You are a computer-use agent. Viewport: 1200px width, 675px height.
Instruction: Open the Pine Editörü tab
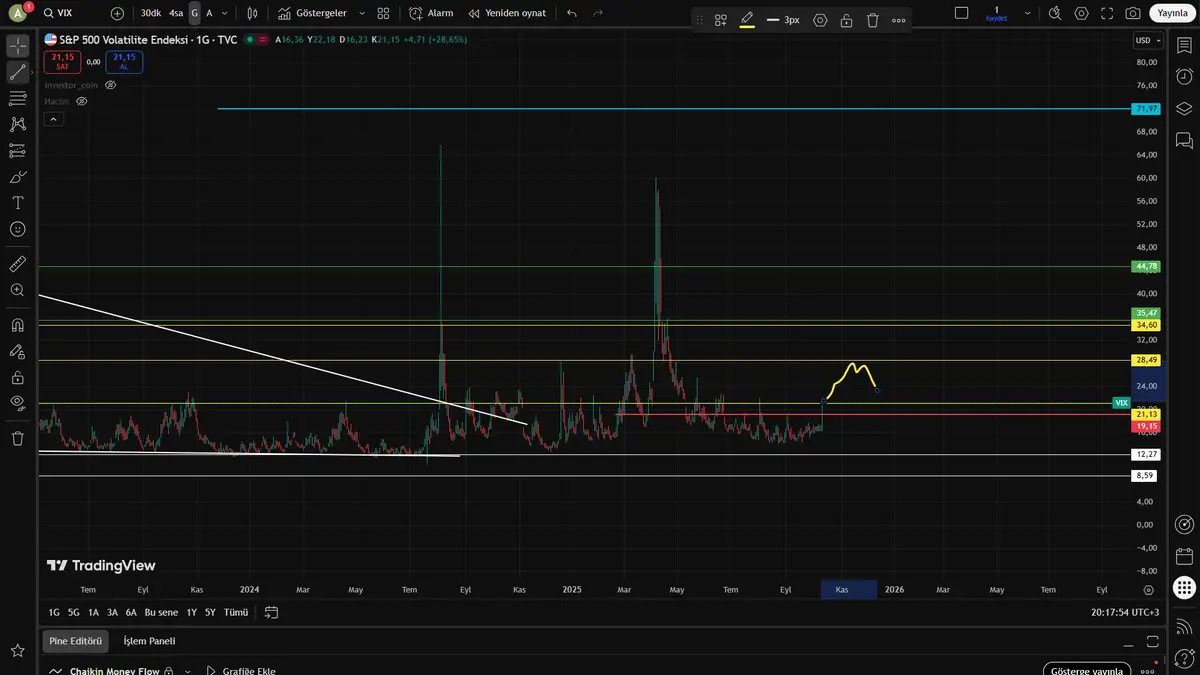point(75,641)
